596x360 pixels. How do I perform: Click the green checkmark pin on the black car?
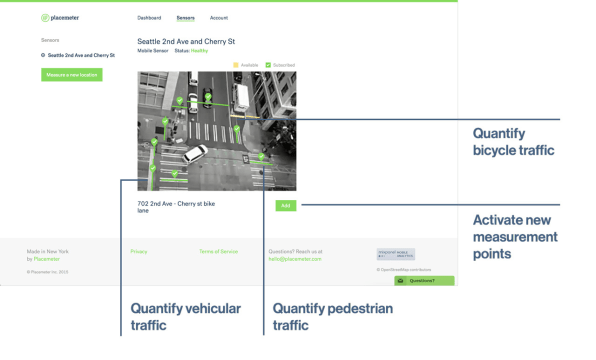208,97
